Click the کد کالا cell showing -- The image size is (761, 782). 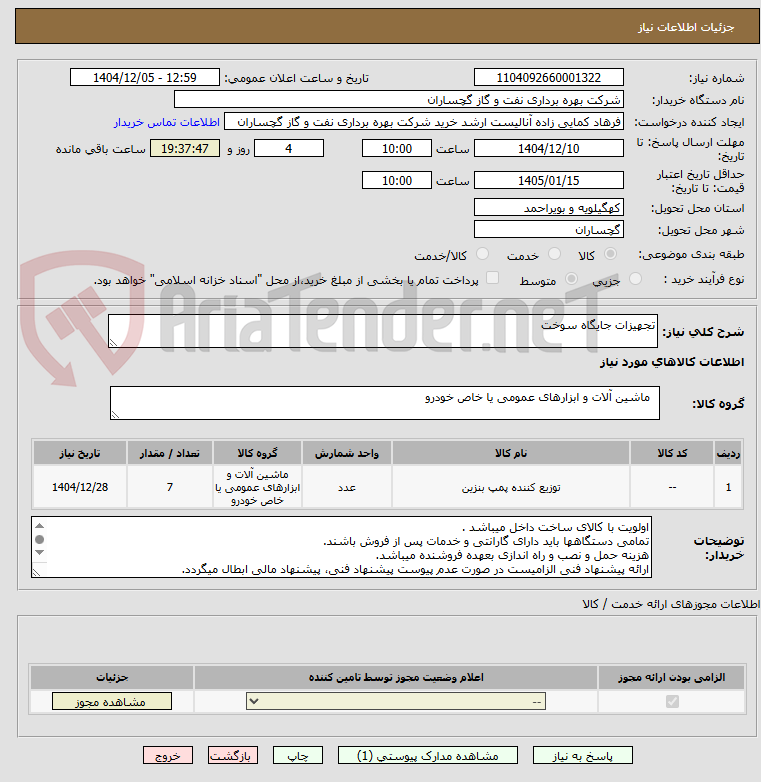672,487
